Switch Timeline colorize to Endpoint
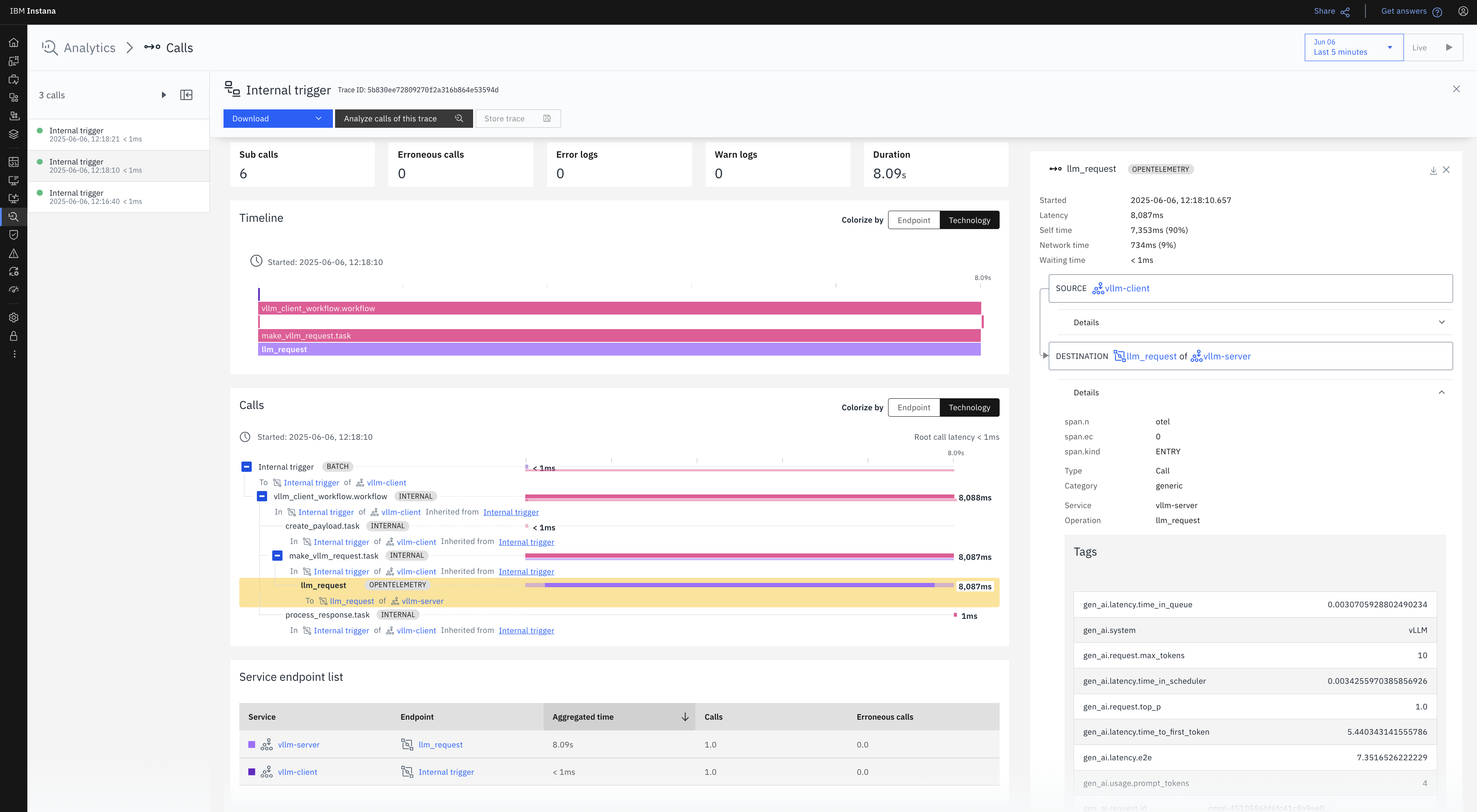 [x=913, y=220]
